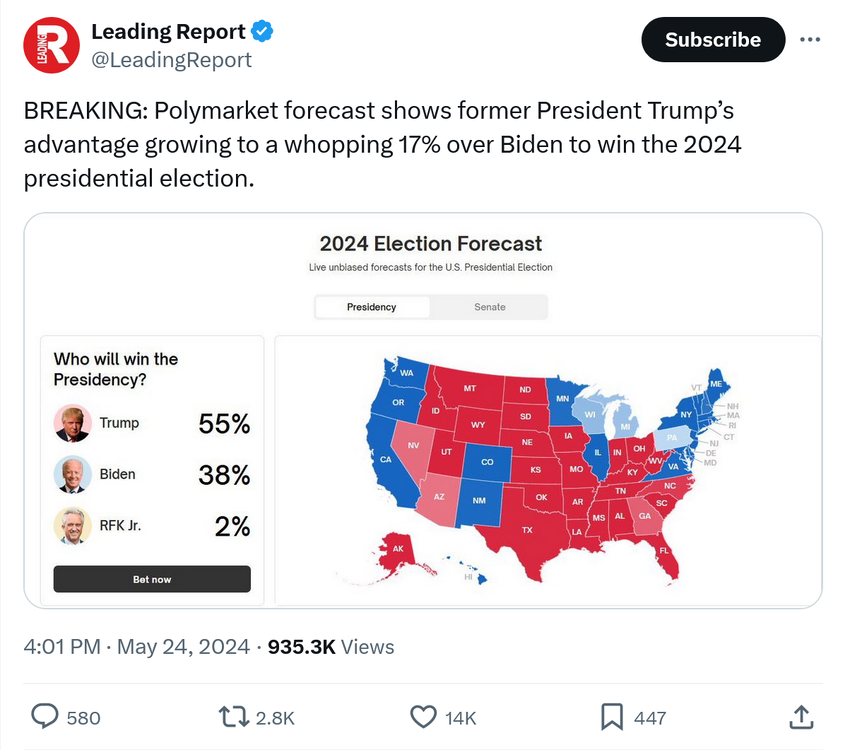Open the three-dot more options menu
This screenshot has height=750, width=845.
pos(810,40)
